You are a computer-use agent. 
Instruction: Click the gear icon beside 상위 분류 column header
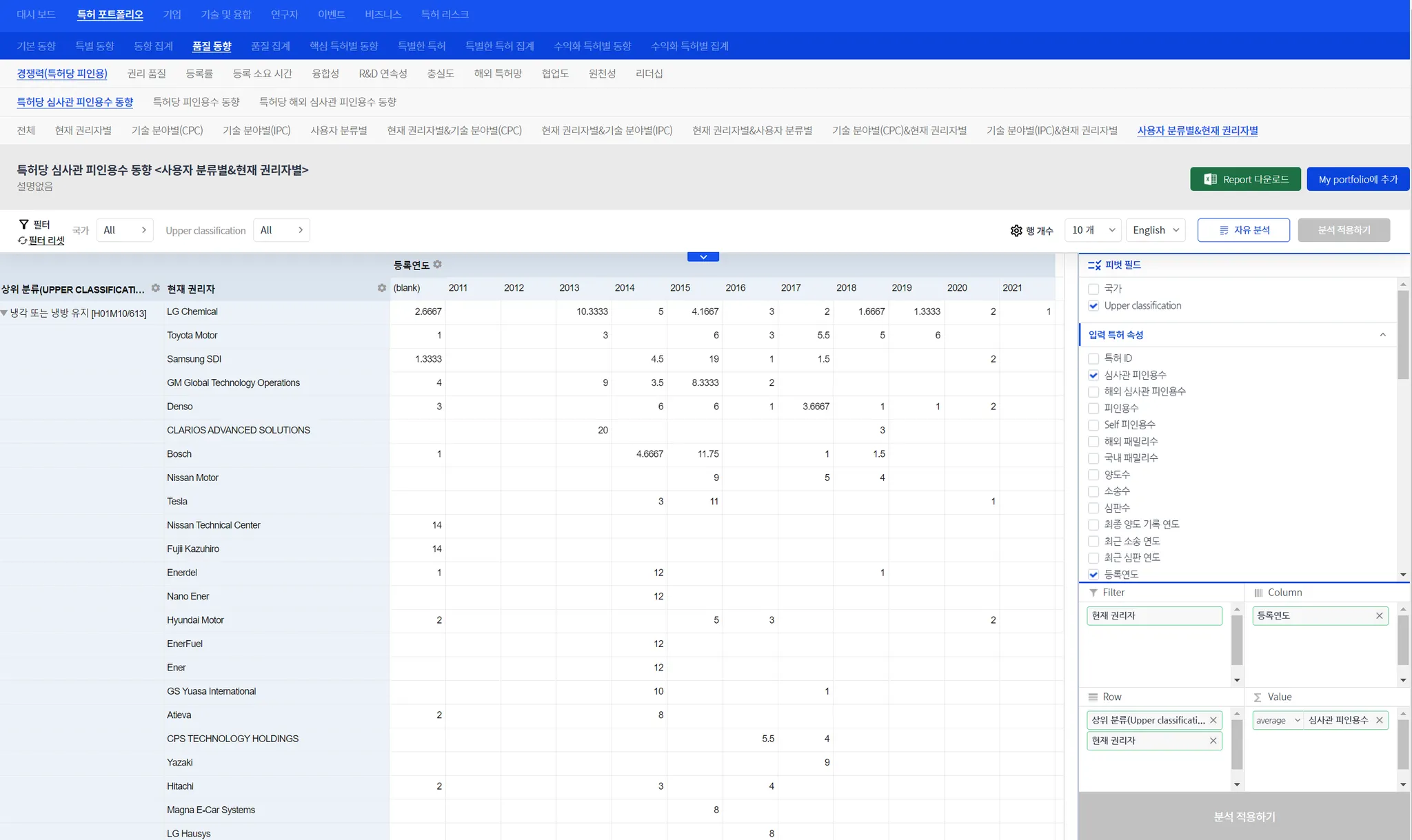pos(156,288)
